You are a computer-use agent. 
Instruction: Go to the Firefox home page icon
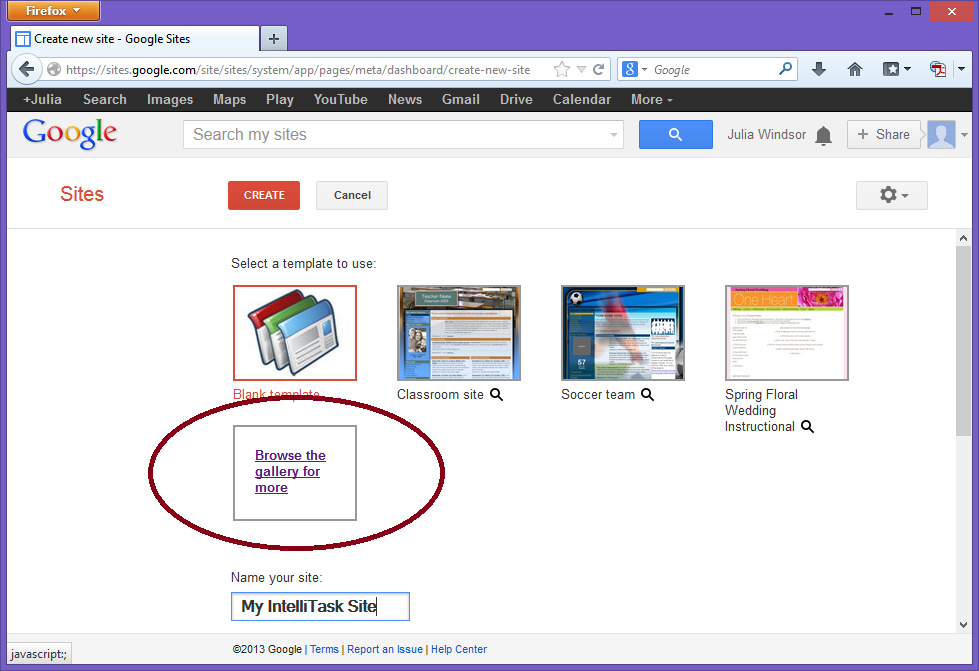click(854, 69)
